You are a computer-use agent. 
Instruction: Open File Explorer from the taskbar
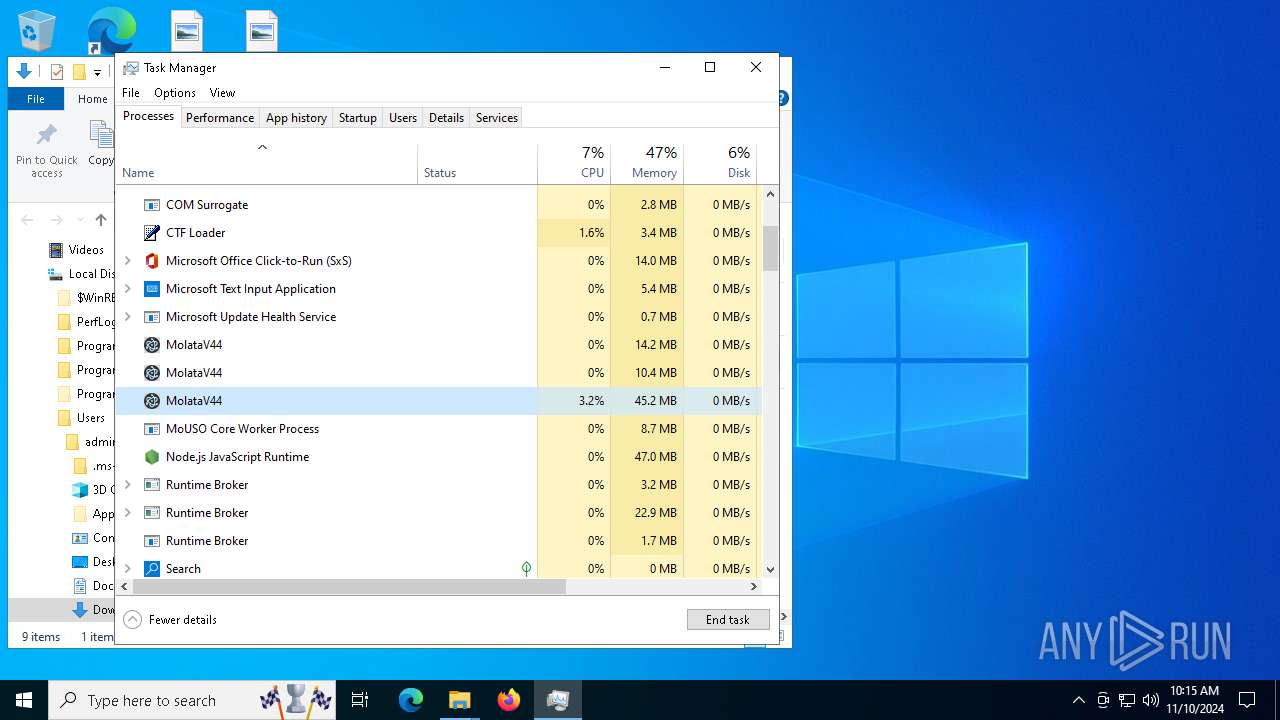click(x=460, y=700)
